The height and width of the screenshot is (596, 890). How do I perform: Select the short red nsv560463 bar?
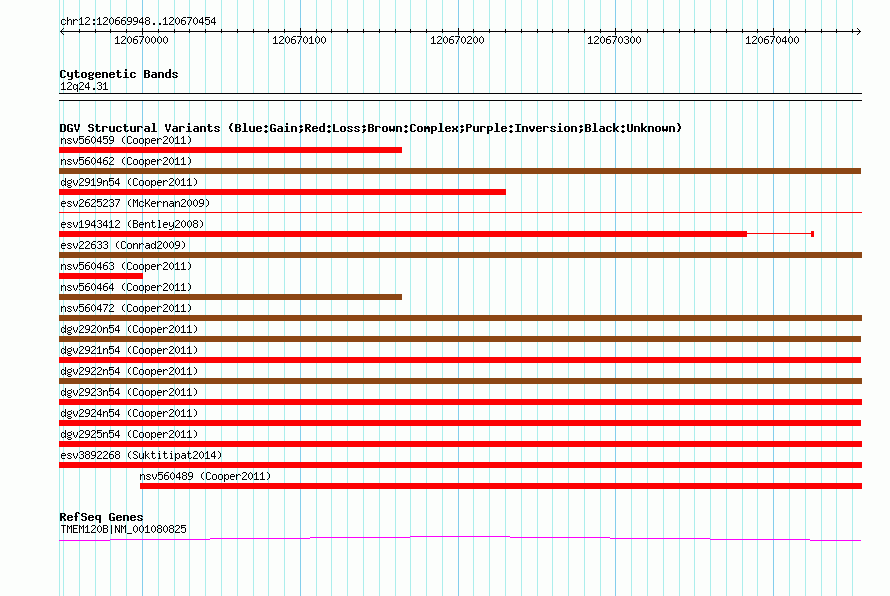tap(101, 276)
